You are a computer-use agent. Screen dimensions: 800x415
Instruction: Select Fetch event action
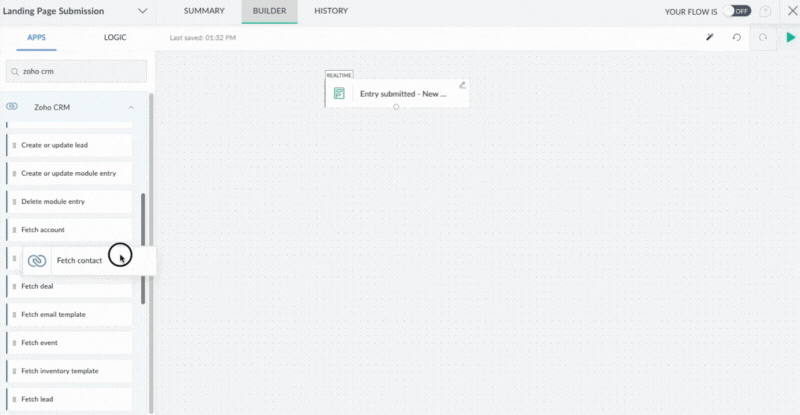pyautogui.click(x=69, y=343)
